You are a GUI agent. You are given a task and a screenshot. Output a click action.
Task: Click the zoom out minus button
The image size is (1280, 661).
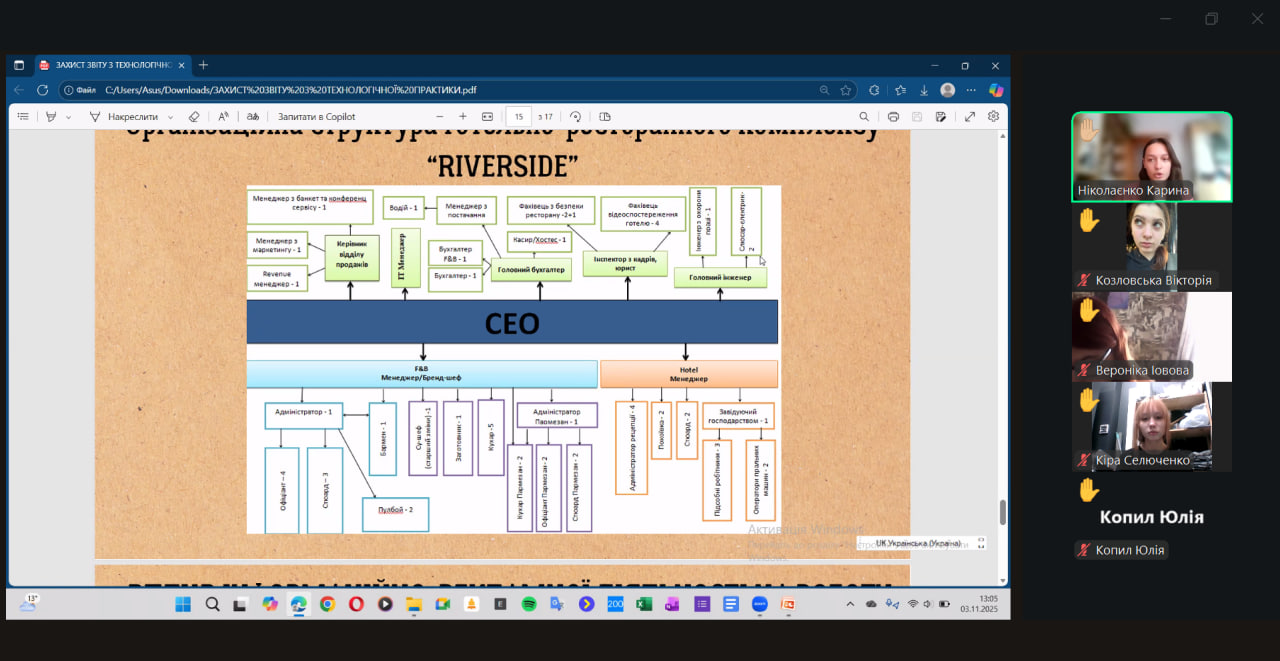click(x=439, y=117)
